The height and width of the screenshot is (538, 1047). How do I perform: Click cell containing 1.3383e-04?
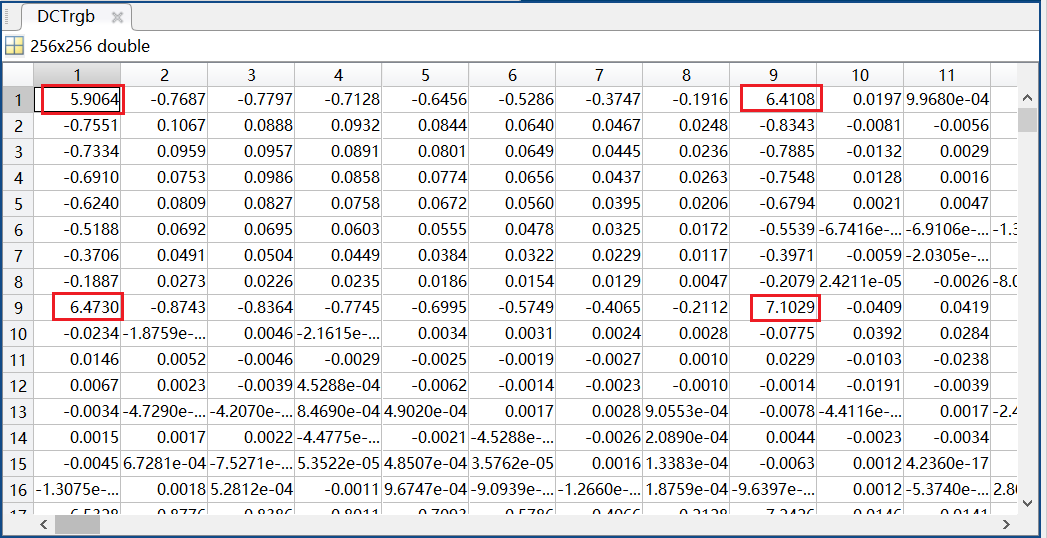pyautogui.click(x=686, y=464)
